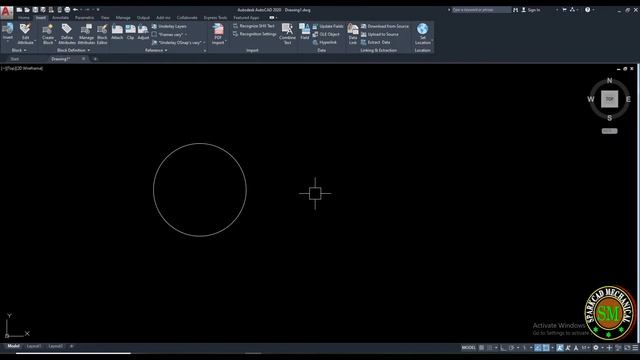Switch to the Manage ribbon tab
Viewport: 640px width, 360px height.
click(123, 18)
